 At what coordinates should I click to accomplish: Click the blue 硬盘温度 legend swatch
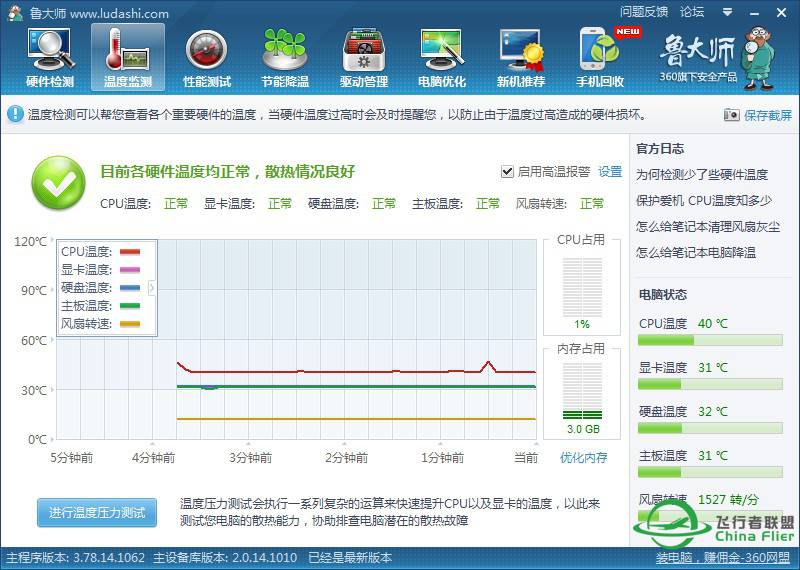[x=130, y=288]
